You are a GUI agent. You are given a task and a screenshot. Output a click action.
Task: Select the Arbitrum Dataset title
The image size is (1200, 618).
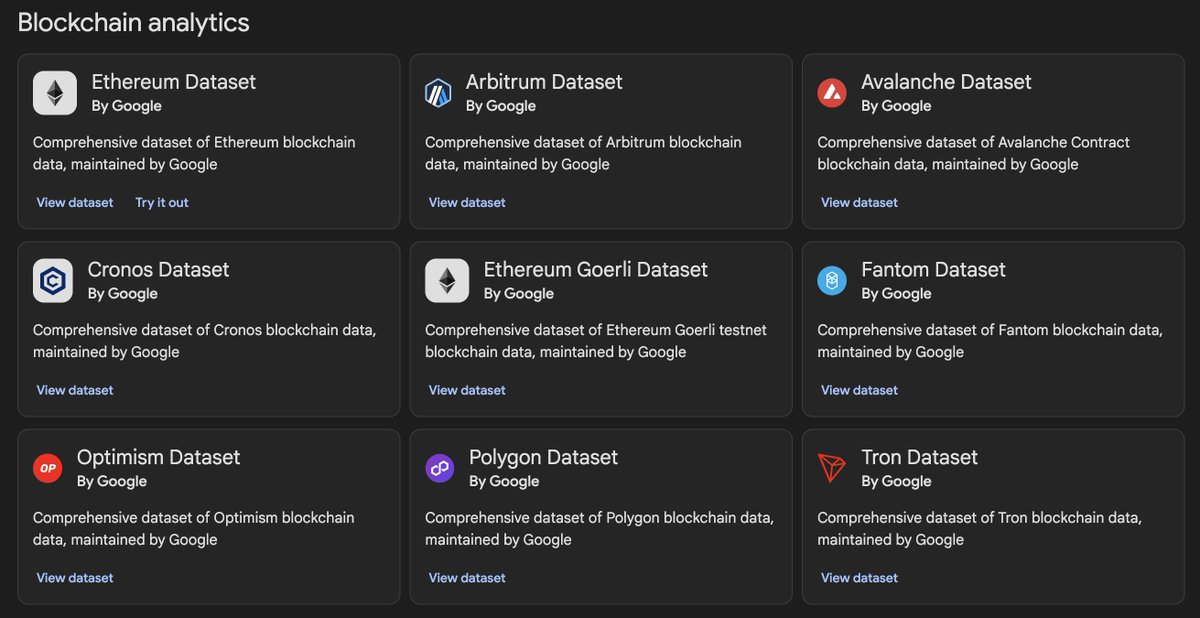544,82
